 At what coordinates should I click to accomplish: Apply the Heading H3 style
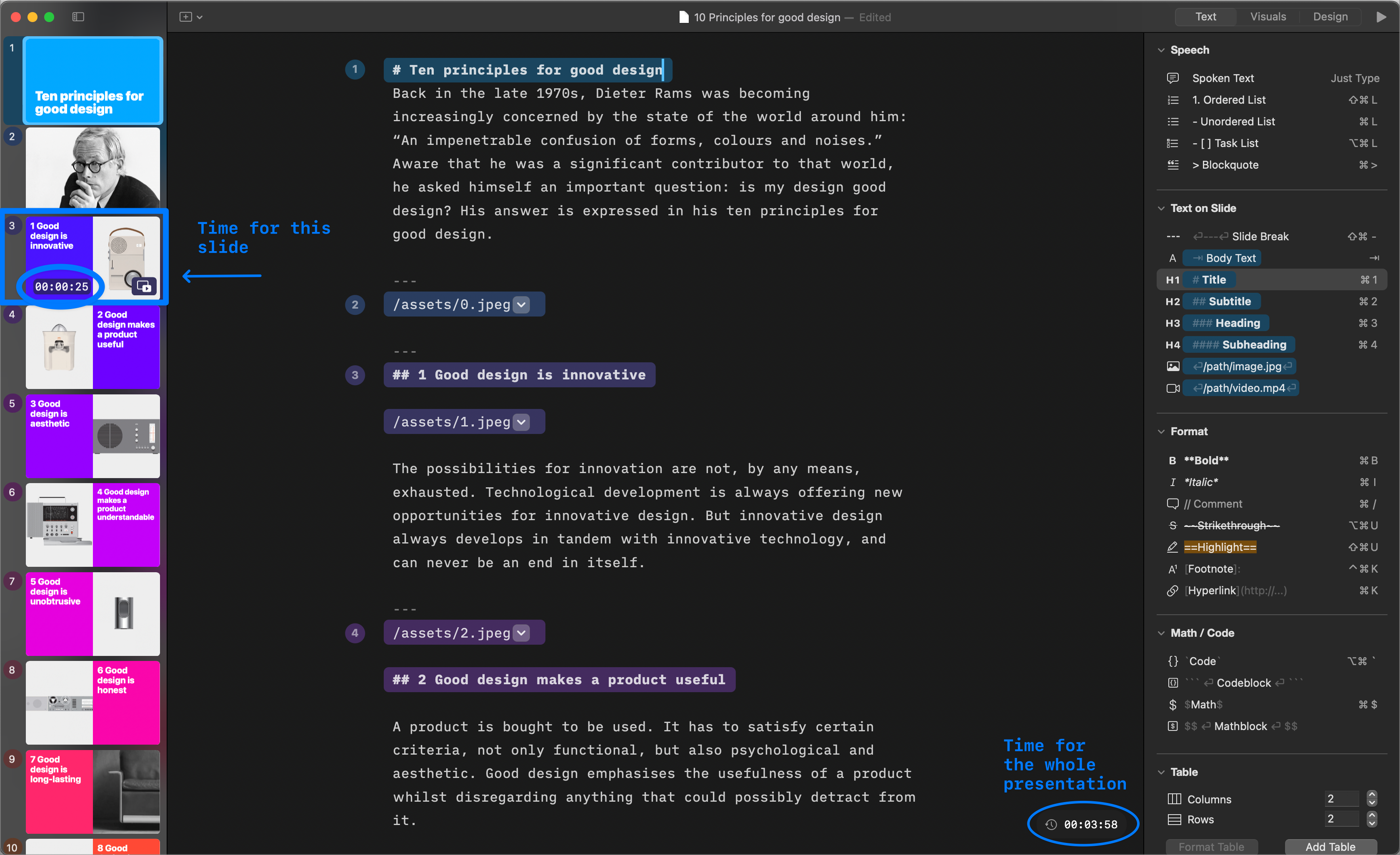click(x=1272, y=323)
